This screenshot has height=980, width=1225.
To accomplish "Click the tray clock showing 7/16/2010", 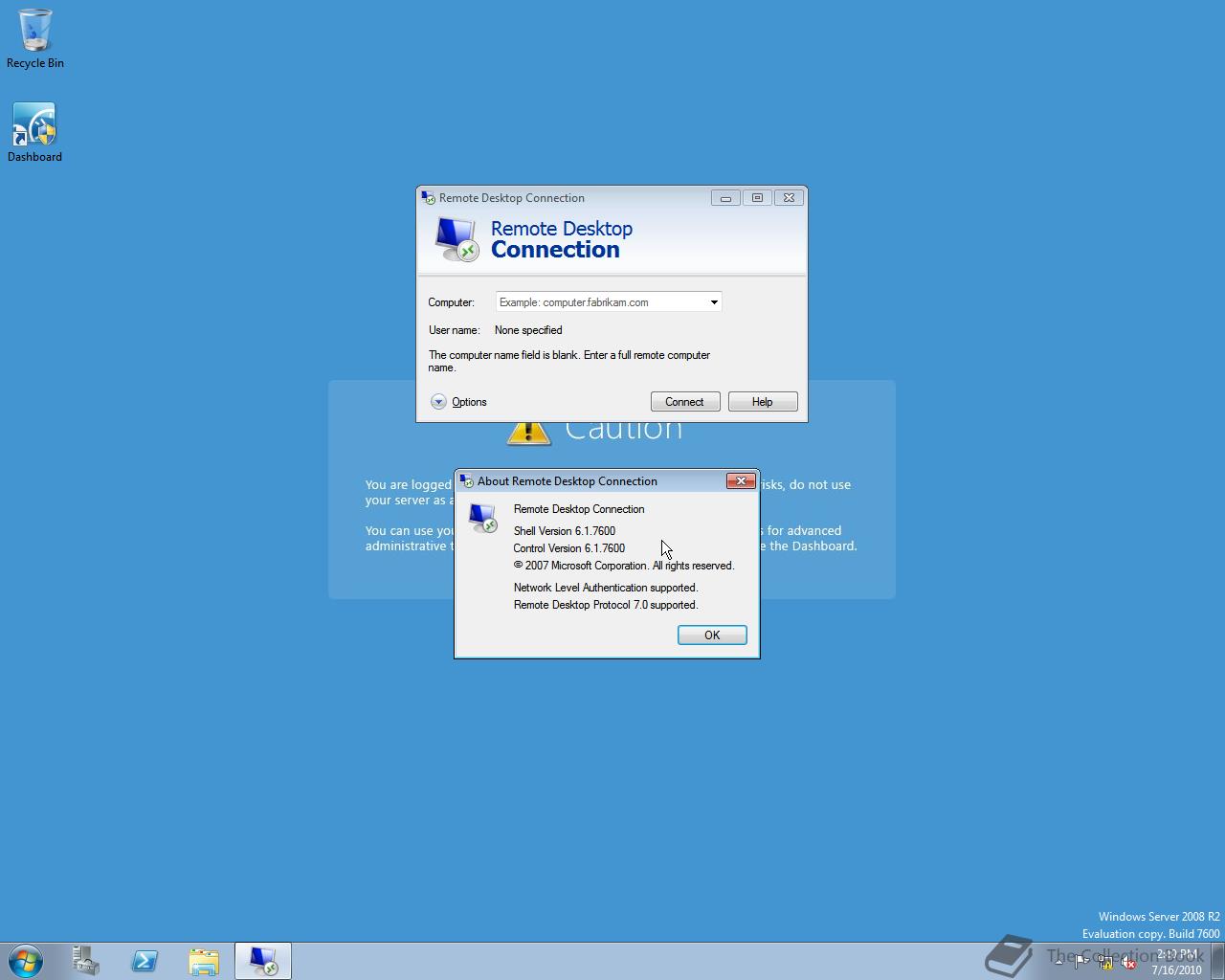I will [x=1177, y=962].
